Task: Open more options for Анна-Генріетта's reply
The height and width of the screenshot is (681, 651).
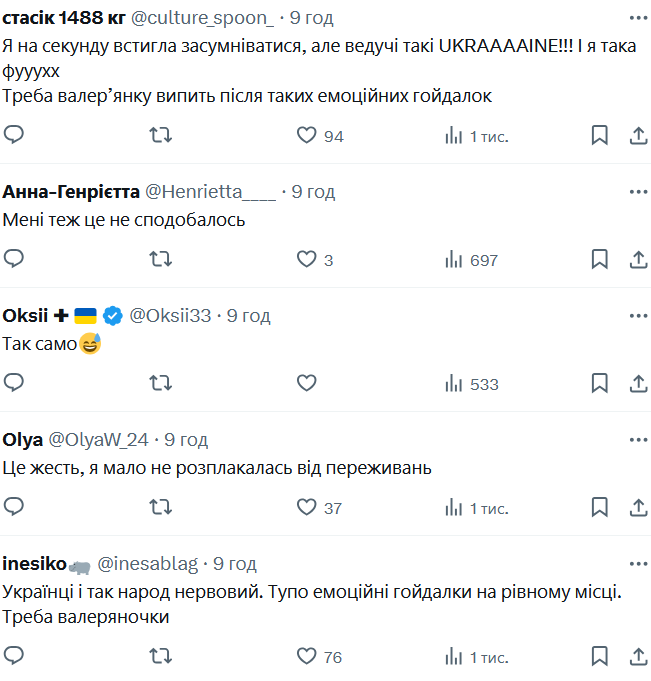Action: click(x=637, y=191)
